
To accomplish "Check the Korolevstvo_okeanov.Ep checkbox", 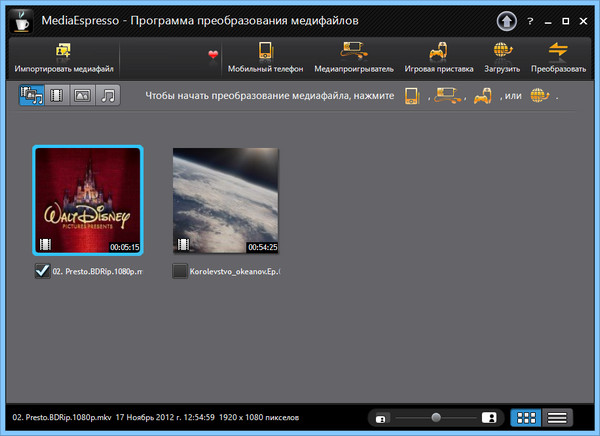I will pyautogui.click(x=180, y=271).
